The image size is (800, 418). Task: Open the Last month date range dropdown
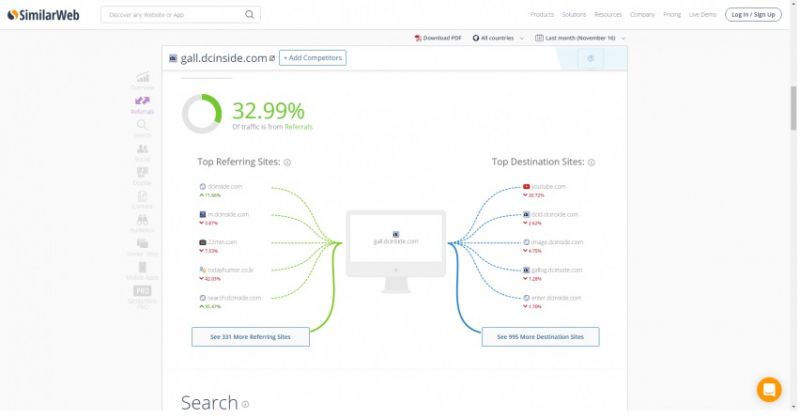click(x=580, y=38)
